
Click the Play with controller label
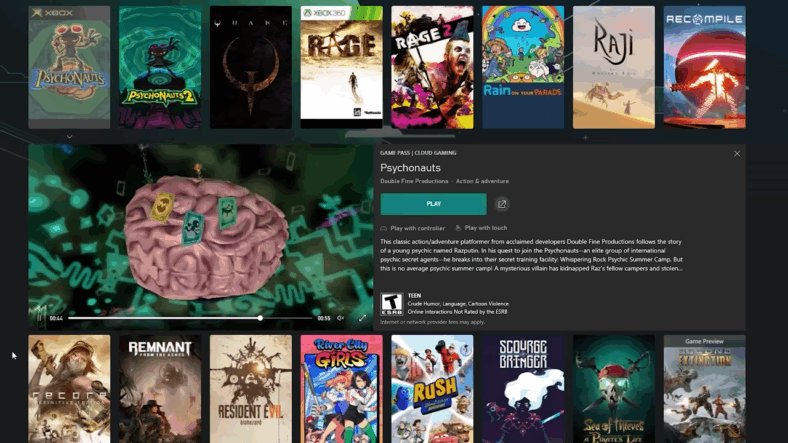pyautogui.click(x=417, y=228)
